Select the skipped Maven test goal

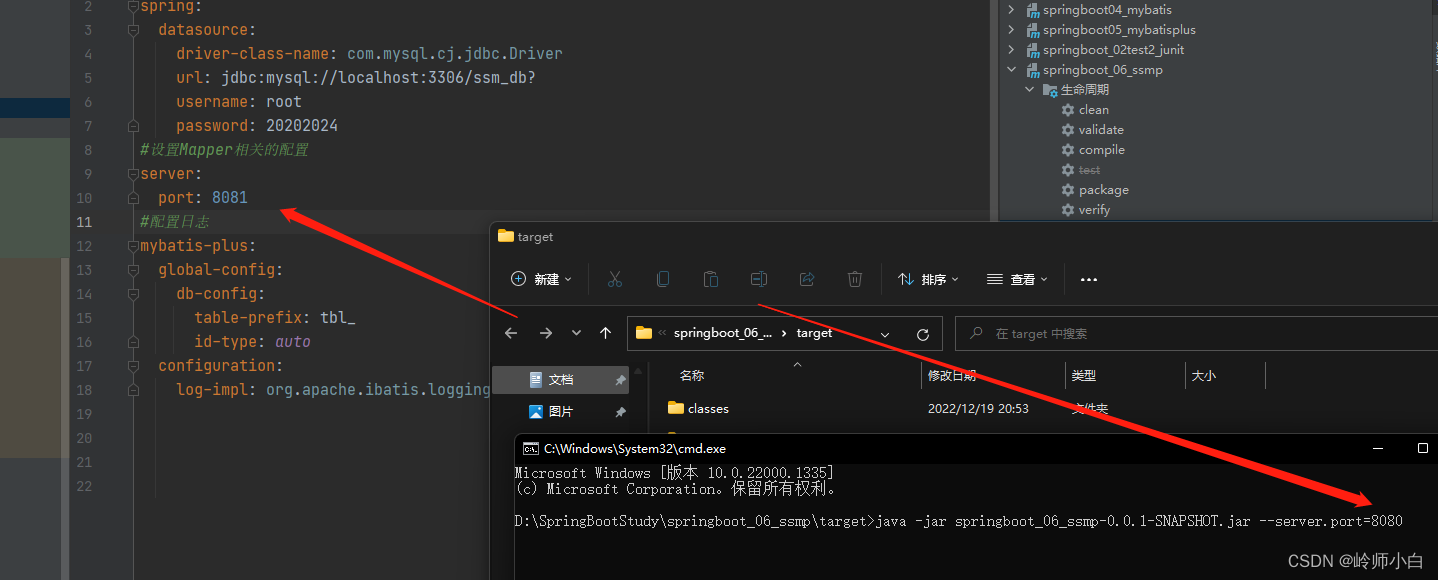1088,169
